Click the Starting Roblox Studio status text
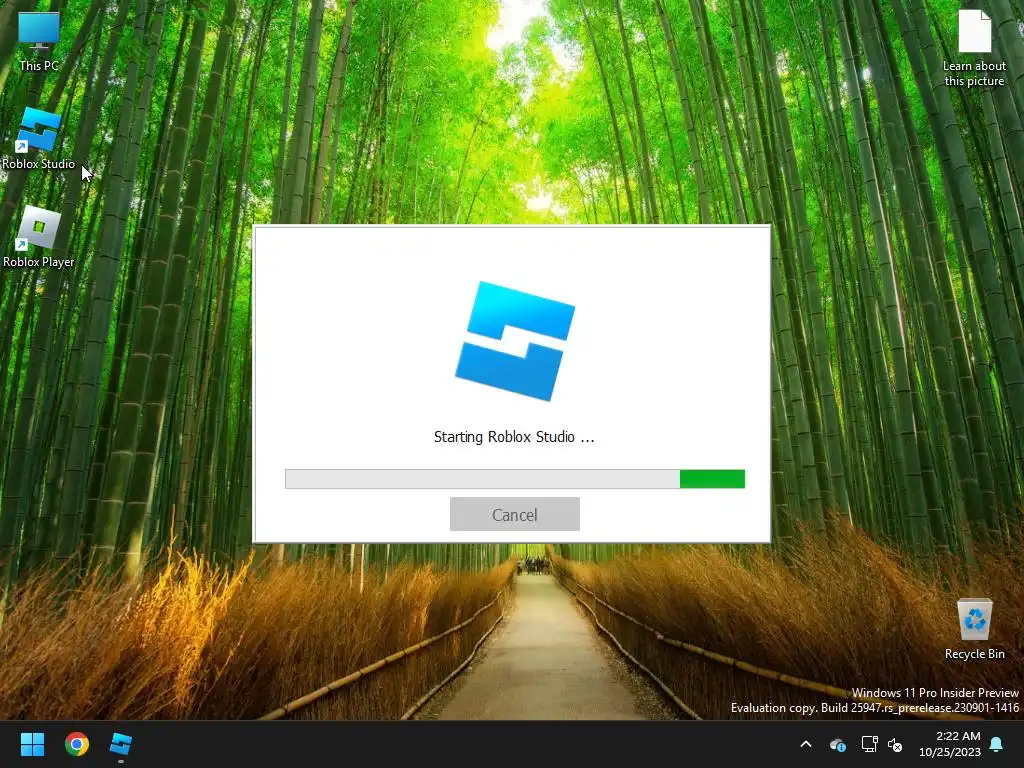 514,437
